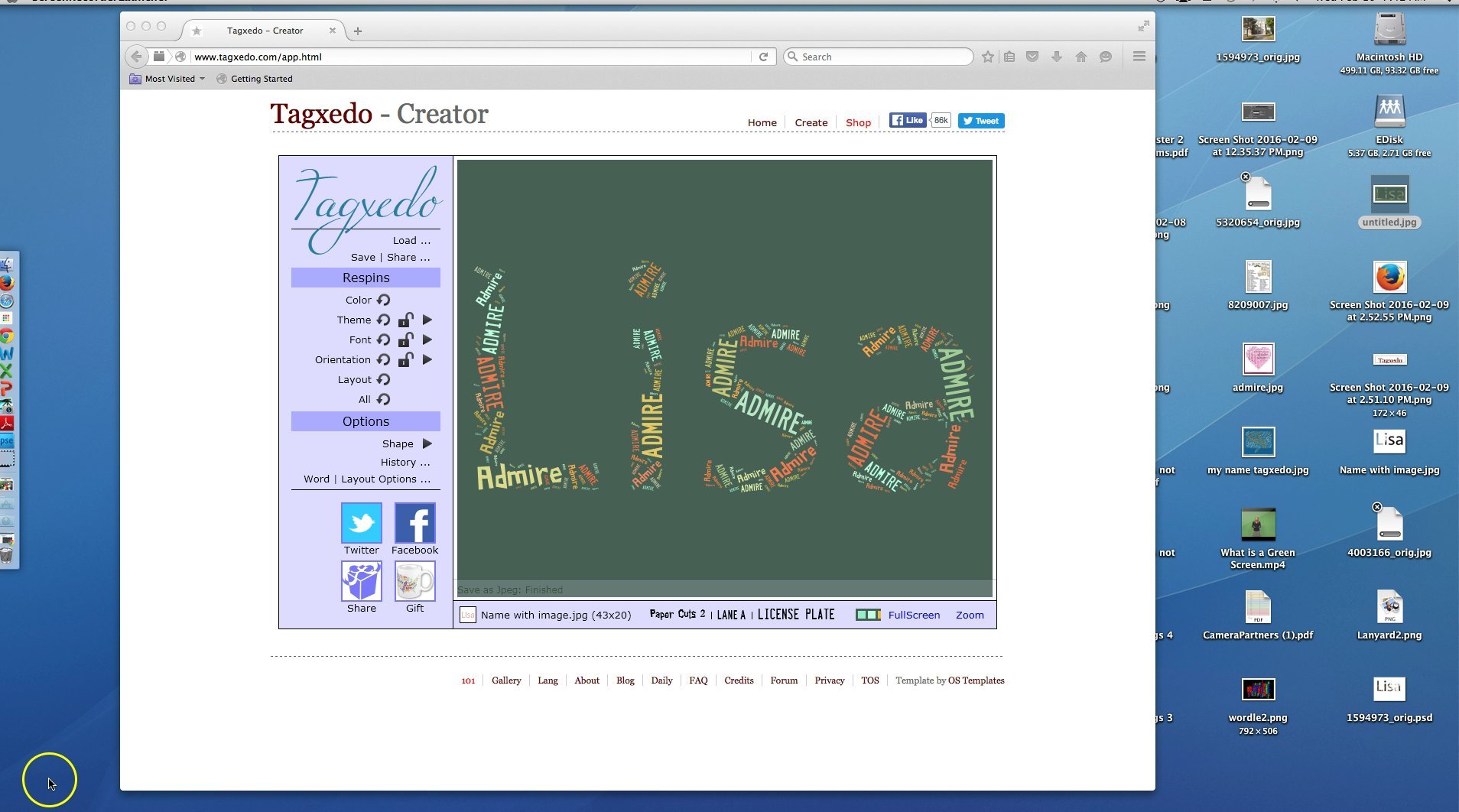Click the Gift mug icon
The image size is (1459, 812).
coord(414,581)
